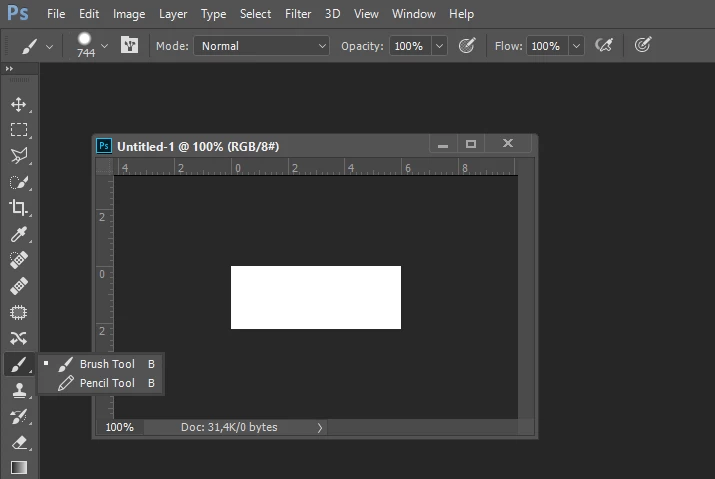Click the Flow 100% input field
This screenshot has width=715, height=479.
pos(547,46)
